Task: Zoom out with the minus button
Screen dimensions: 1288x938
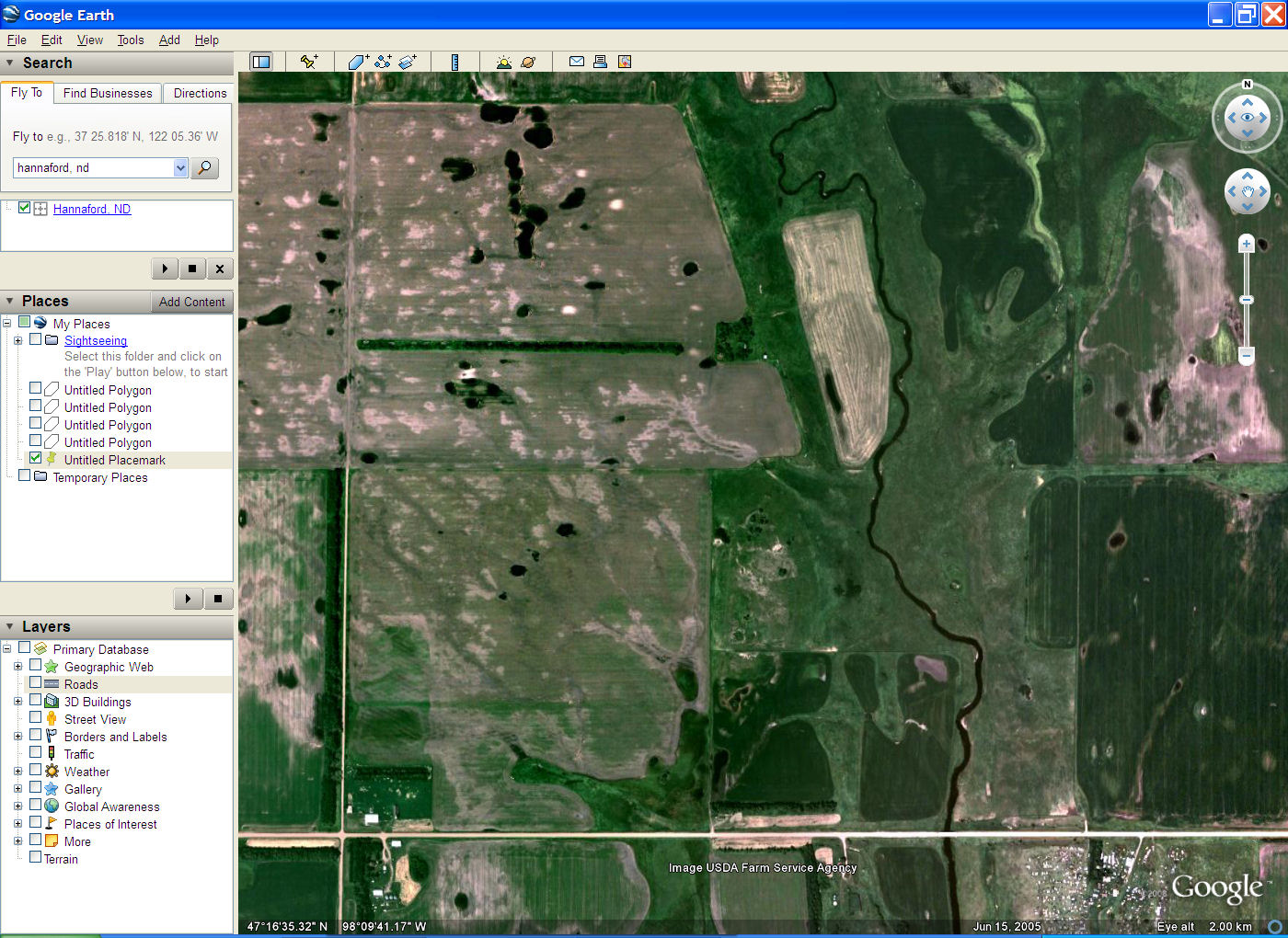Action: click(x=1247, y=355)
